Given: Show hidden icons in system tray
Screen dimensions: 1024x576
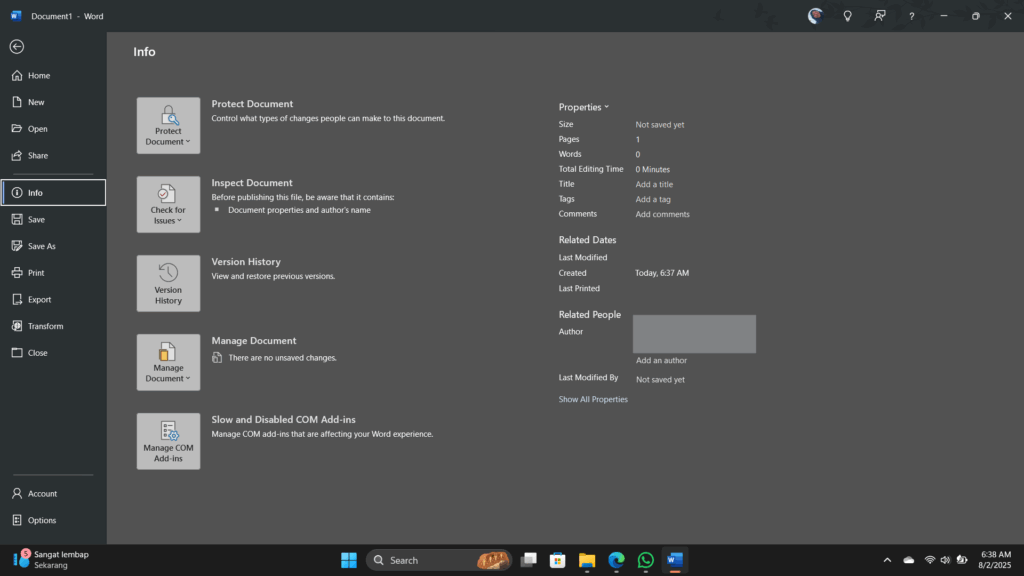Looking at the screenshot, I should coord(888,560).
